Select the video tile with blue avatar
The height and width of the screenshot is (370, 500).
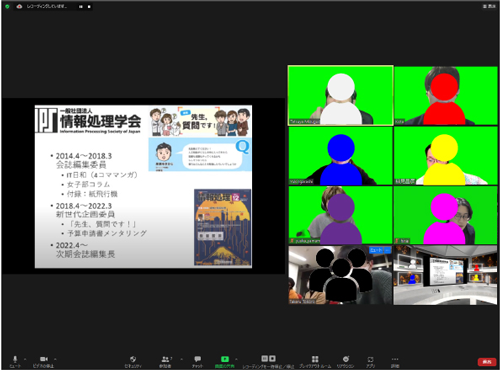[340, 156]
